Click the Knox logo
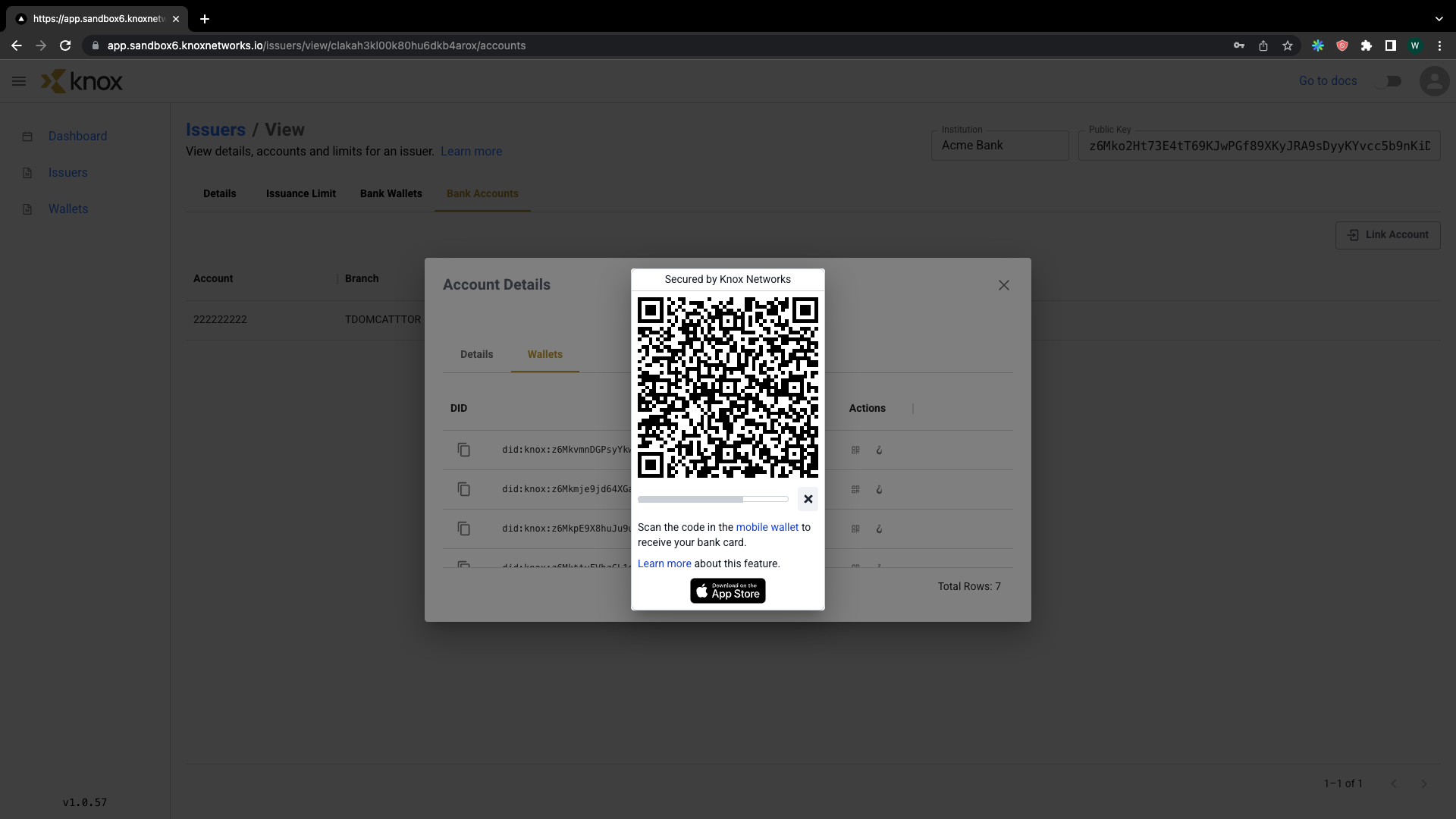1456x819 pixels. [81, 81]
